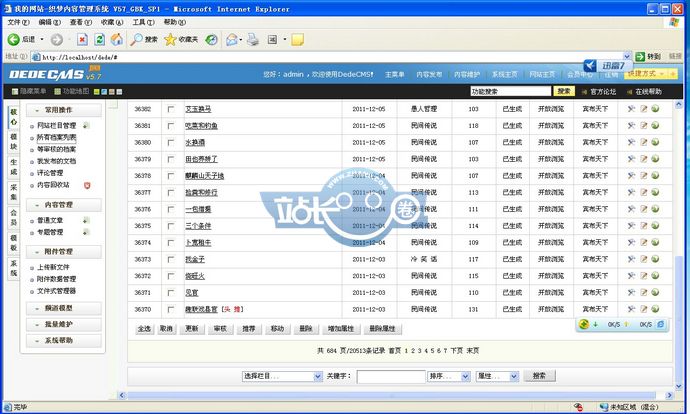Open the 选择栏目 column dropdown
This screenshot has width=690, height=414.
point(282,376)
